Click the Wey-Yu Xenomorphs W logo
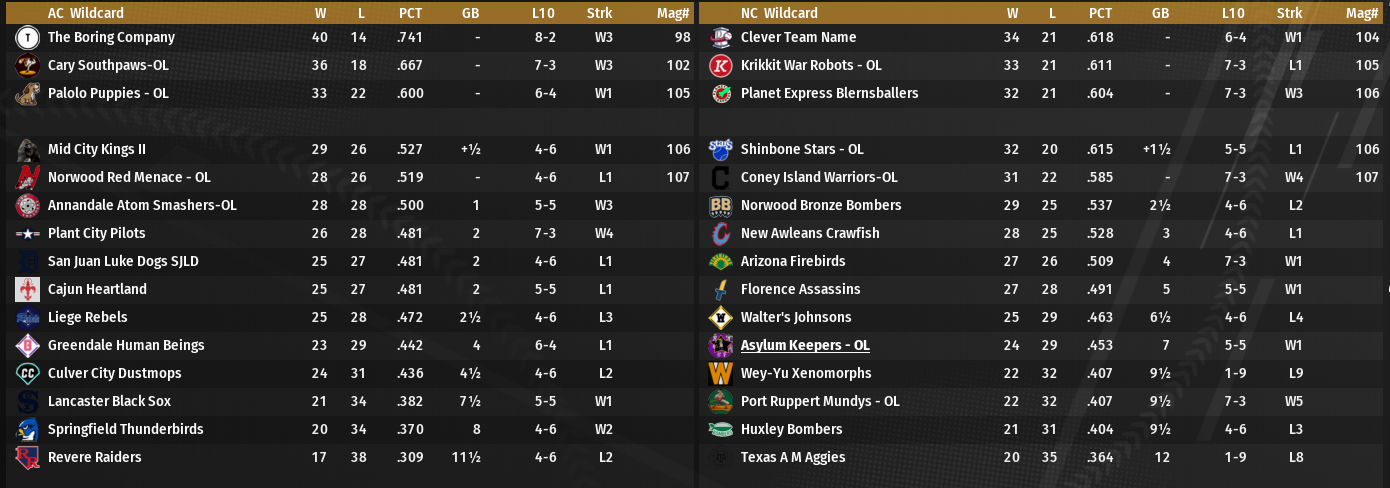The height and width of the screenshot is (488, 1390). (720, 374)
